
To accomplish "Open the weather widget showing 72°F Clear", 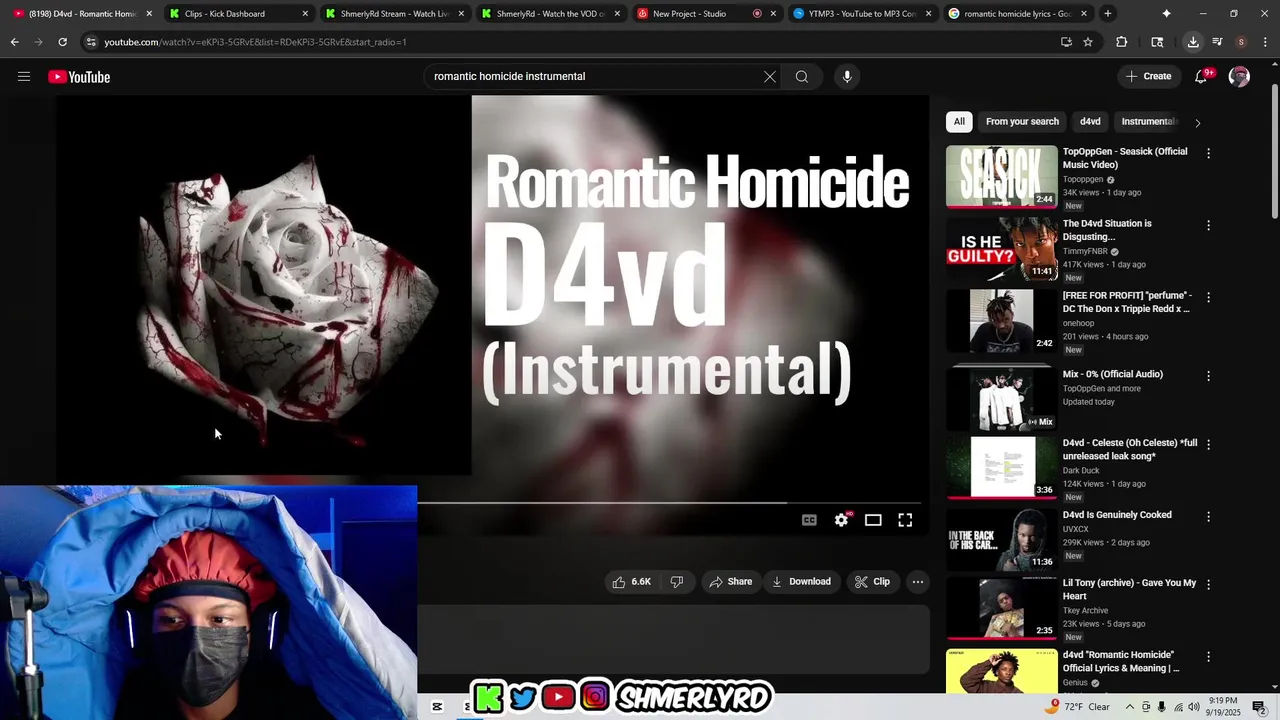I will pyautogui.click(x=1077, y=707).
